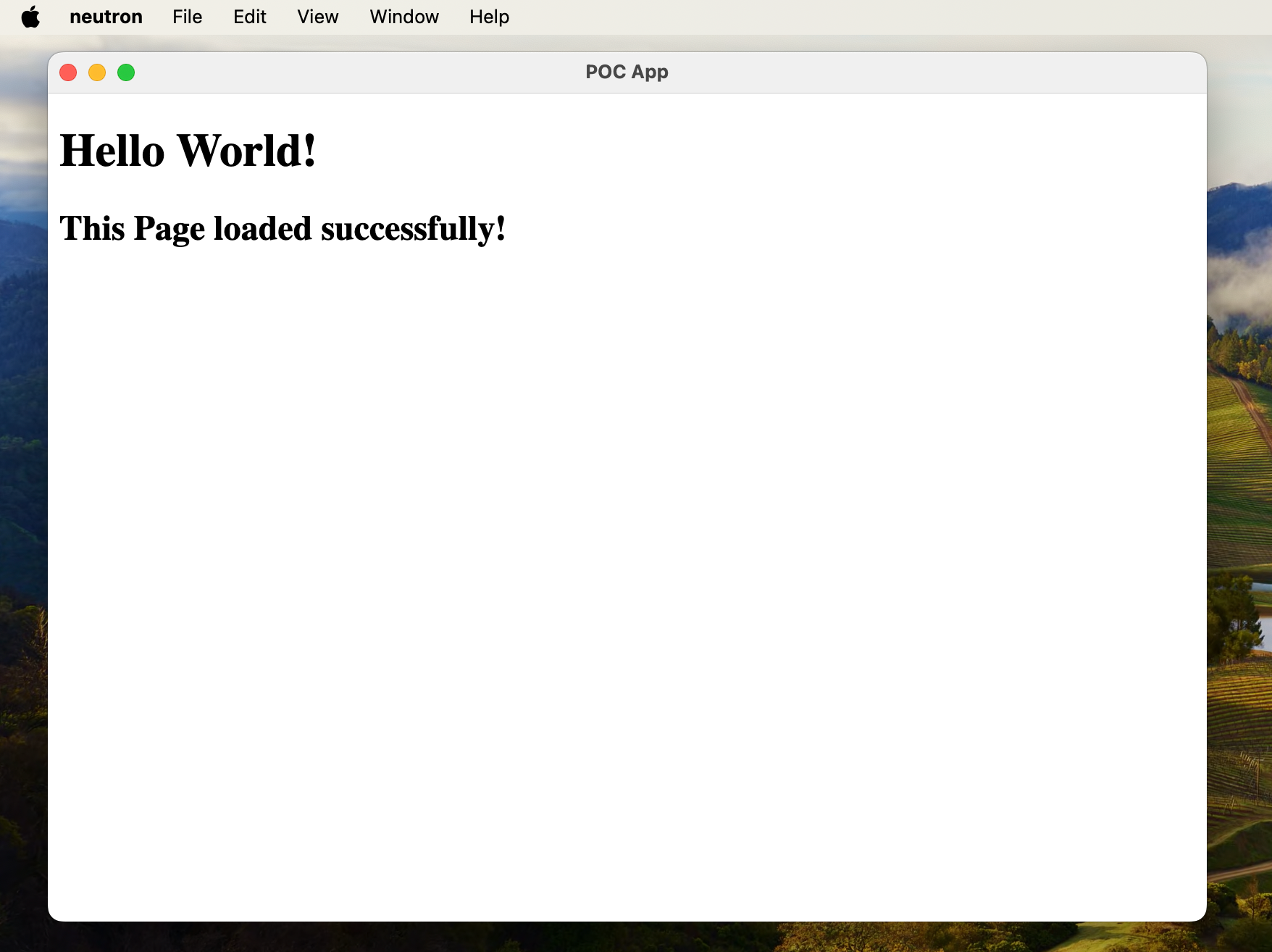Click the Hello World! heading
This screenshot has height=952, width=1272.
pyautogui.click(x=188, y=151)
